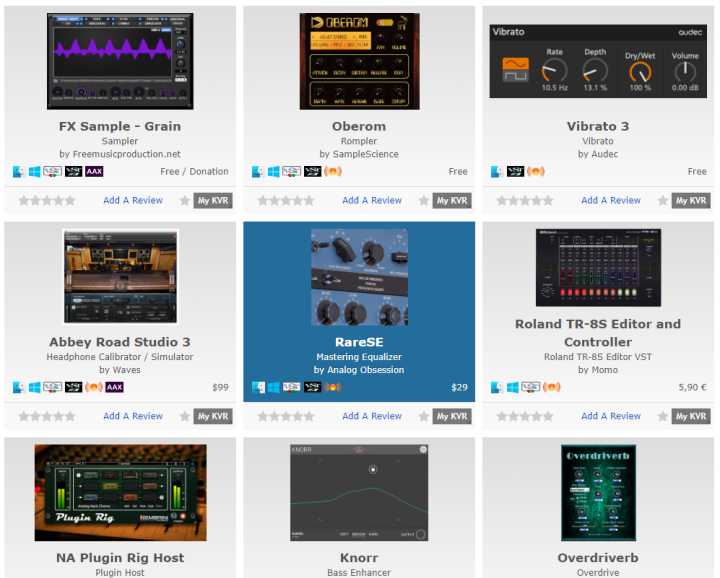Click the Mac icon under Abbey Road Studio 3
This screenshot has width=720, height=578.
pyautogui.click(x=18, y=387)
